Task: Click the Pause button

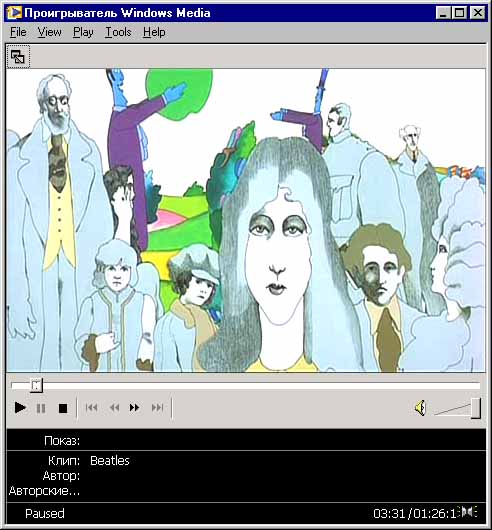Action: tap(41, 408)
